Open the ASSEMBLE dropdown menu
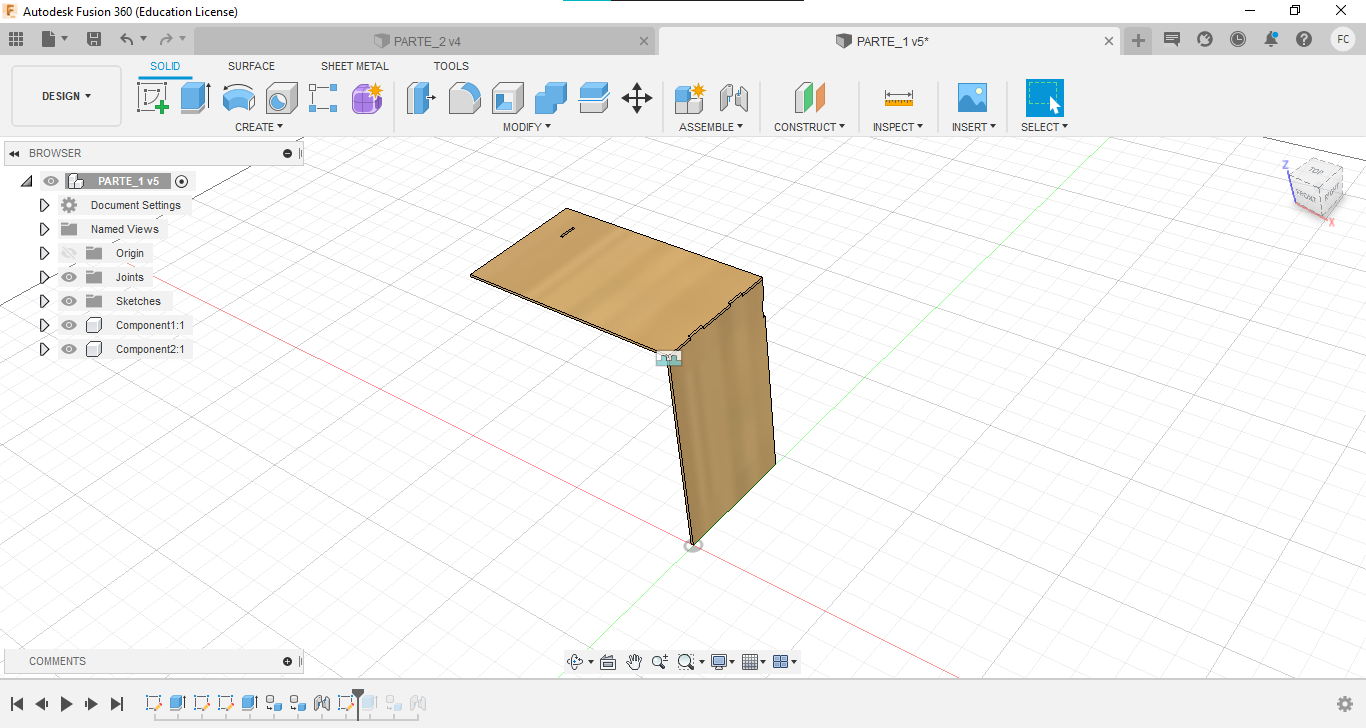 711,127
